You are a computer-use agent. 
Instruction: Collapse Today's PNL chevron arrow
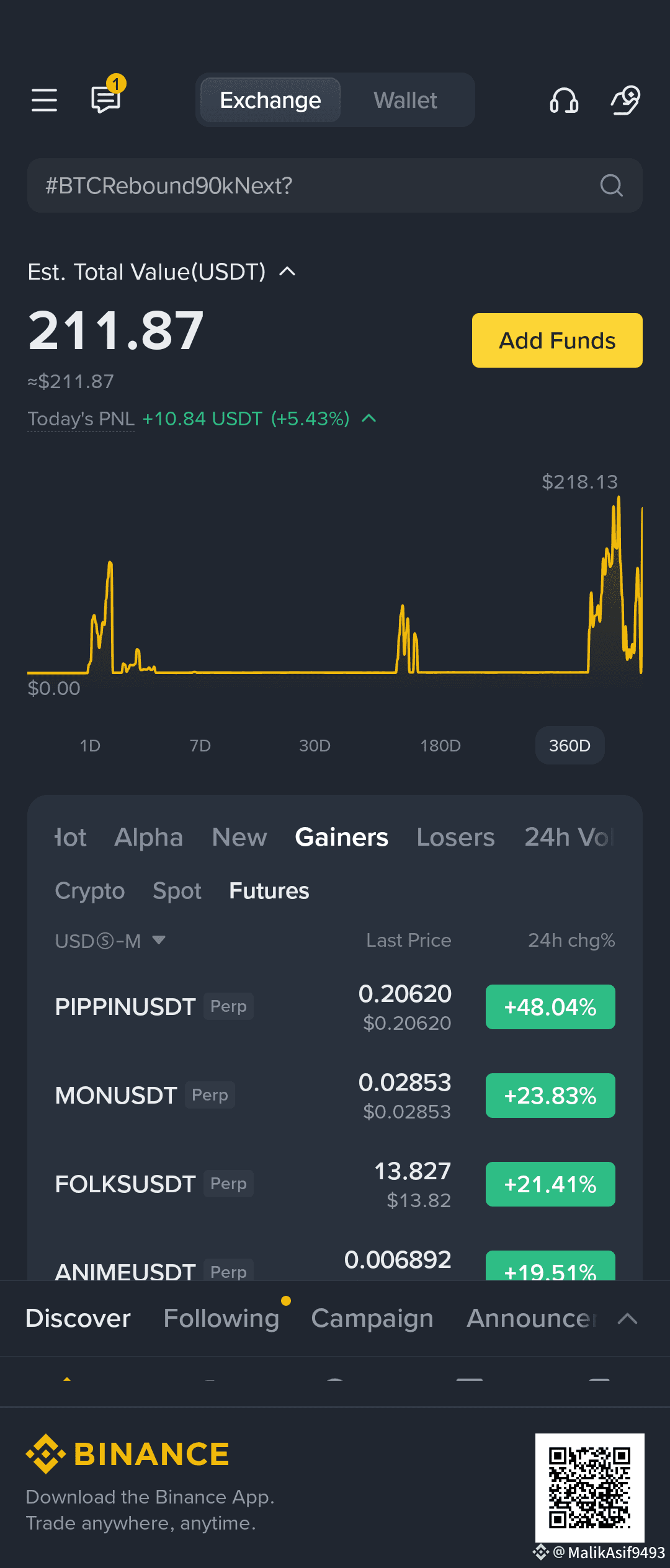click(x=368, y=419)
